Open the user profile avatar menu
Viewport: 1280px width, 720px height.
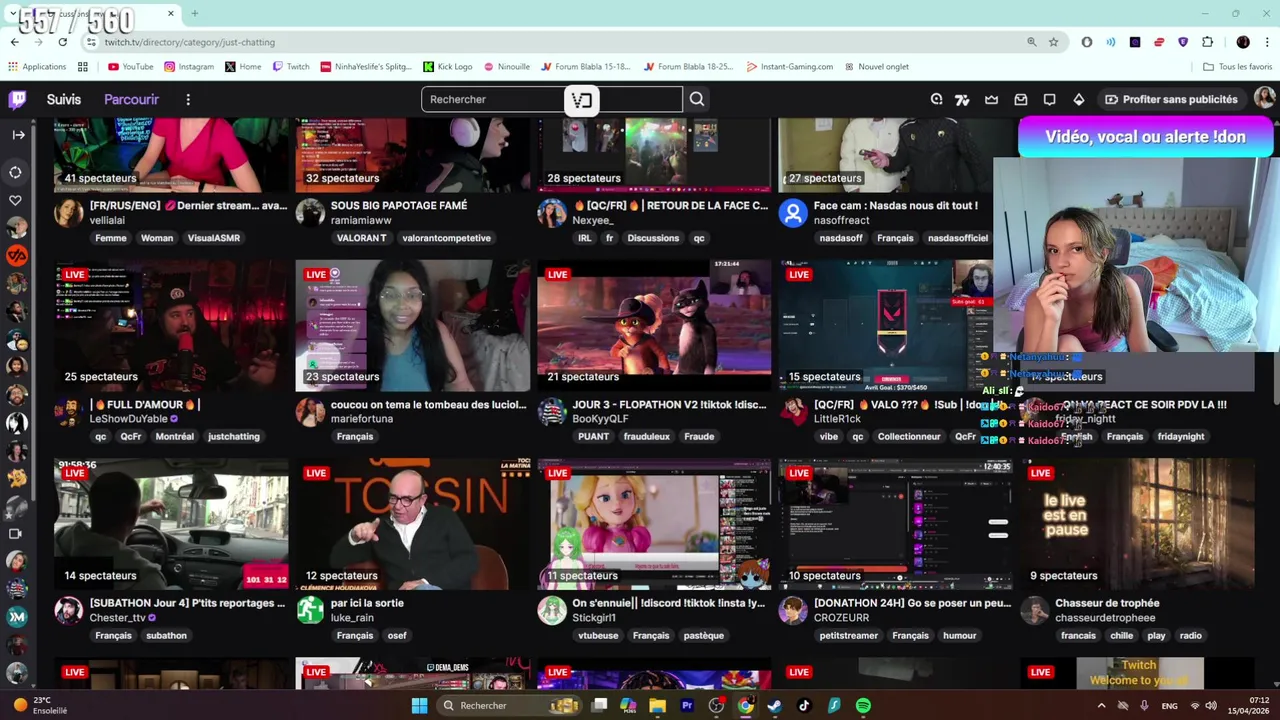(x=1264, y=98)
